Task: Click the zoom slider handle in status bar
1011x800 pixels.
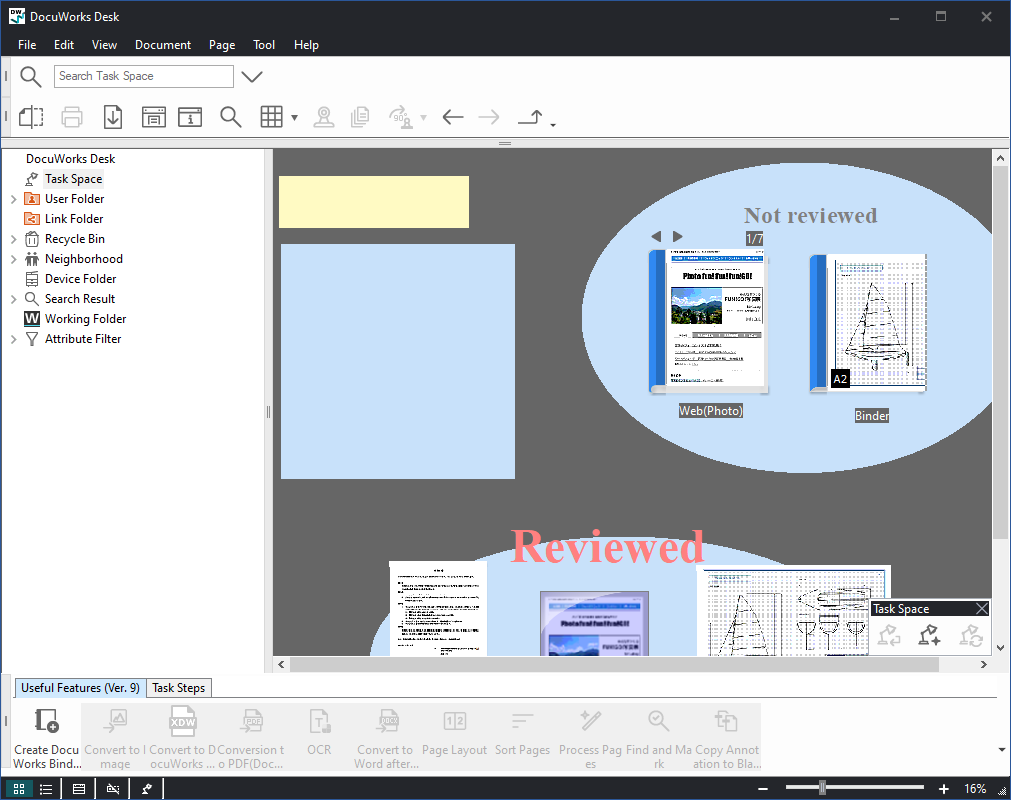Action: (822, 788)
